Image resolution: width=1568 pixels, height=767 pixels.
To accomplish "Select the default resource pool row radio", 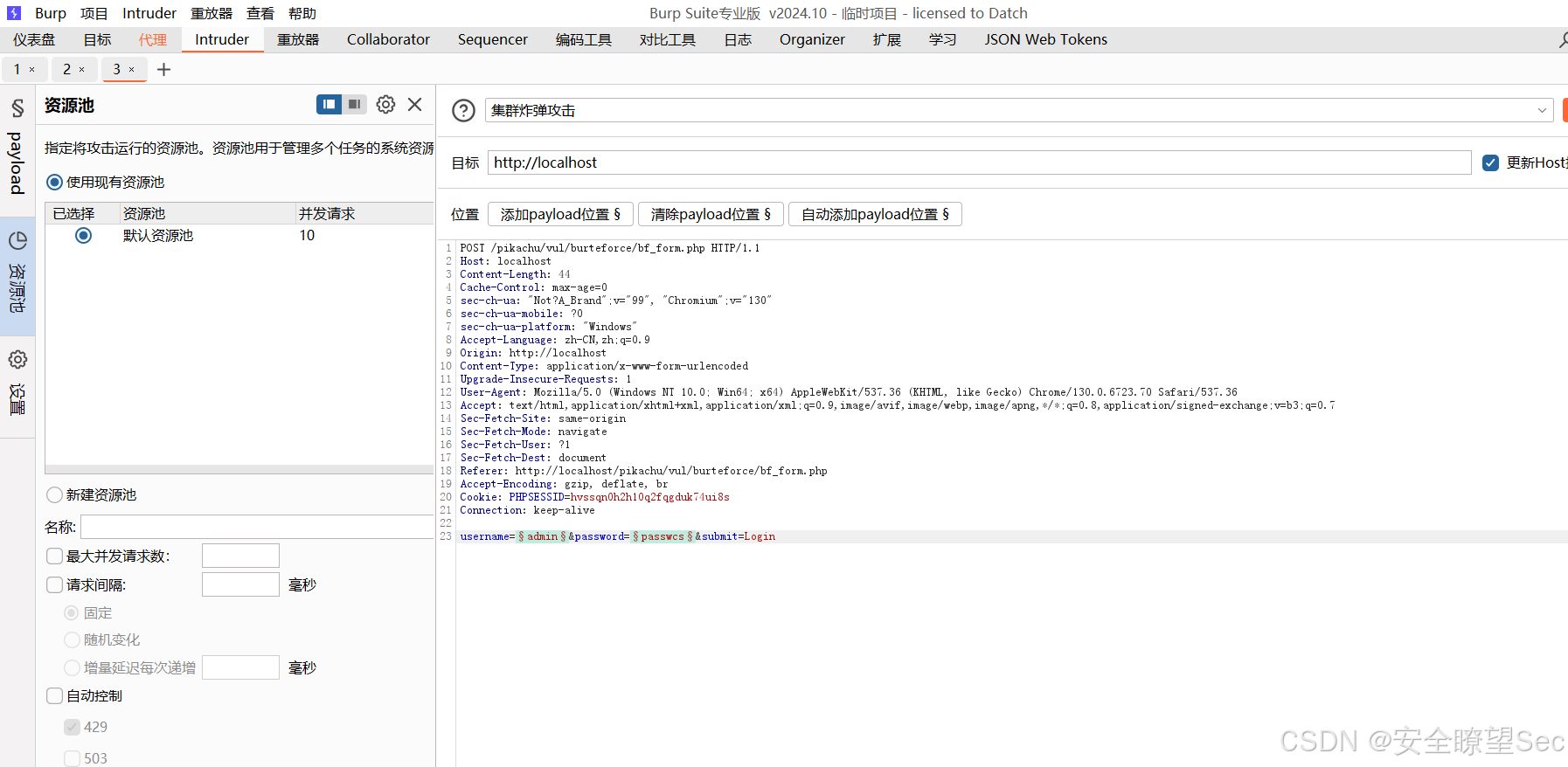I will tap(83, 236).
